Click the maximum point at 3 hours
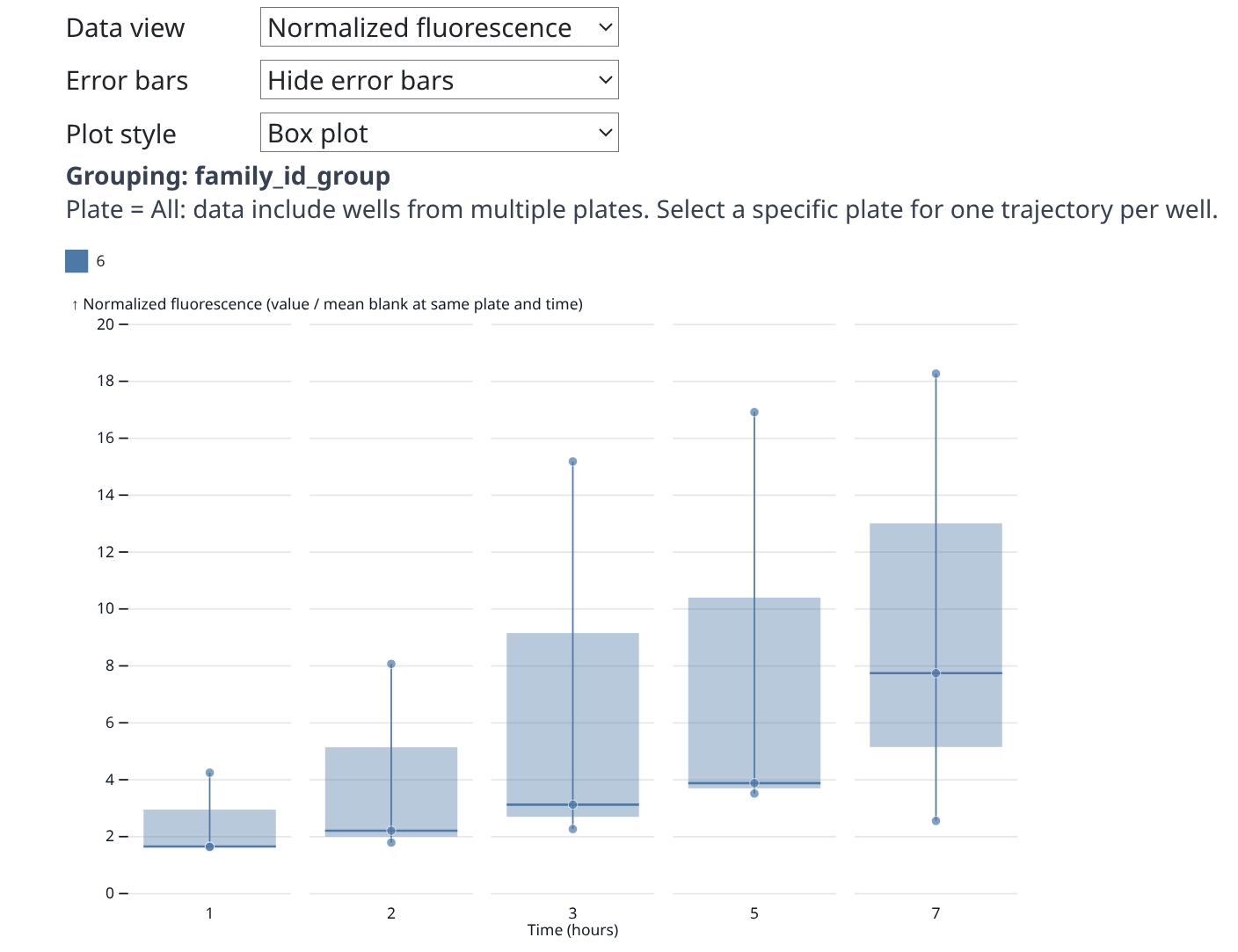The image size is (1238, 952). pos(572,461)
